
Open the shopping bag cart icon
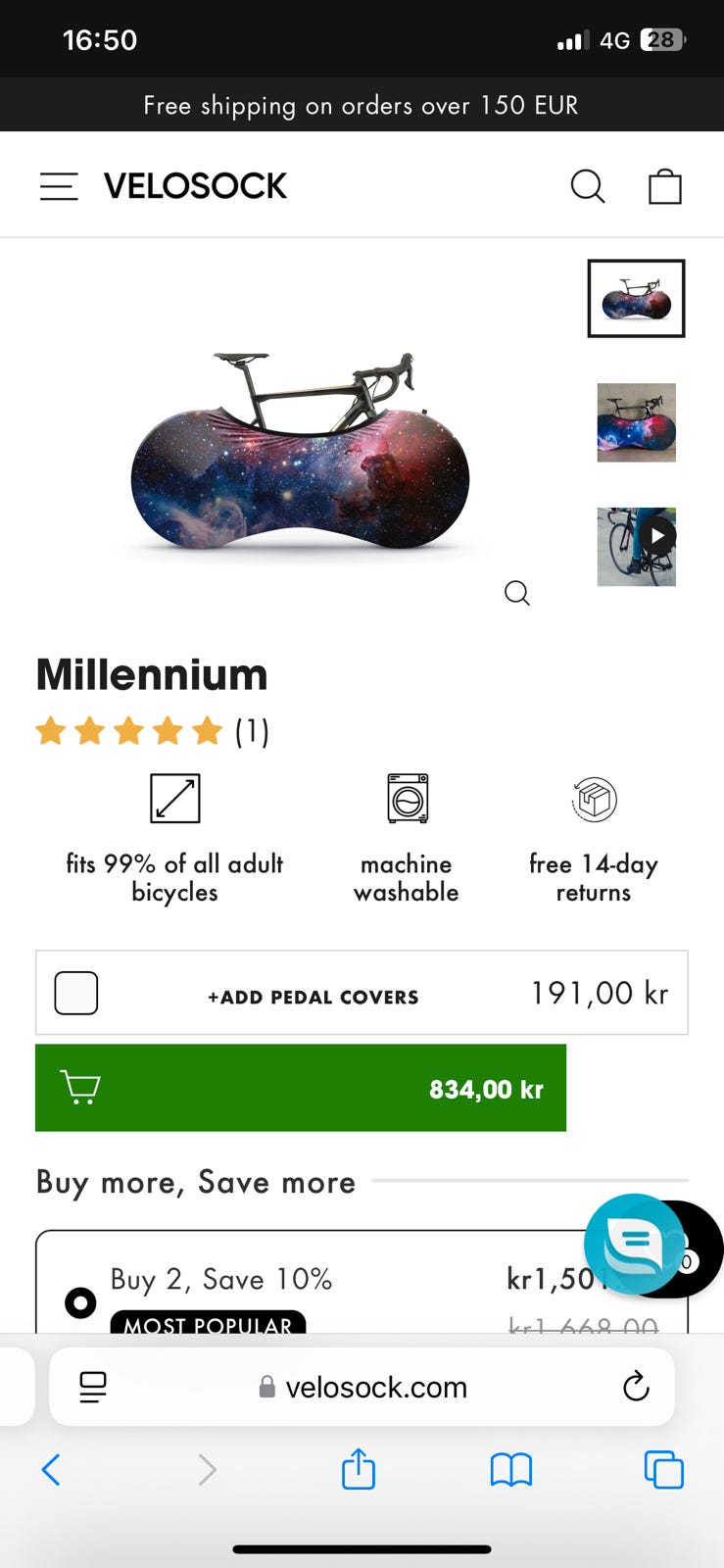pyautogui.click(x=665, y=186)
